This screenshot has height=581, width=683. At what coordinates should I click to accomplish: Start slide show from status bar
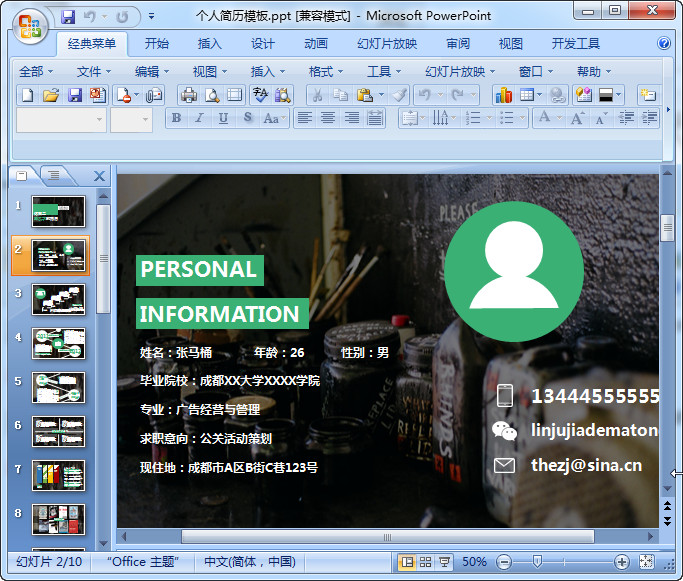coord(444,562)
